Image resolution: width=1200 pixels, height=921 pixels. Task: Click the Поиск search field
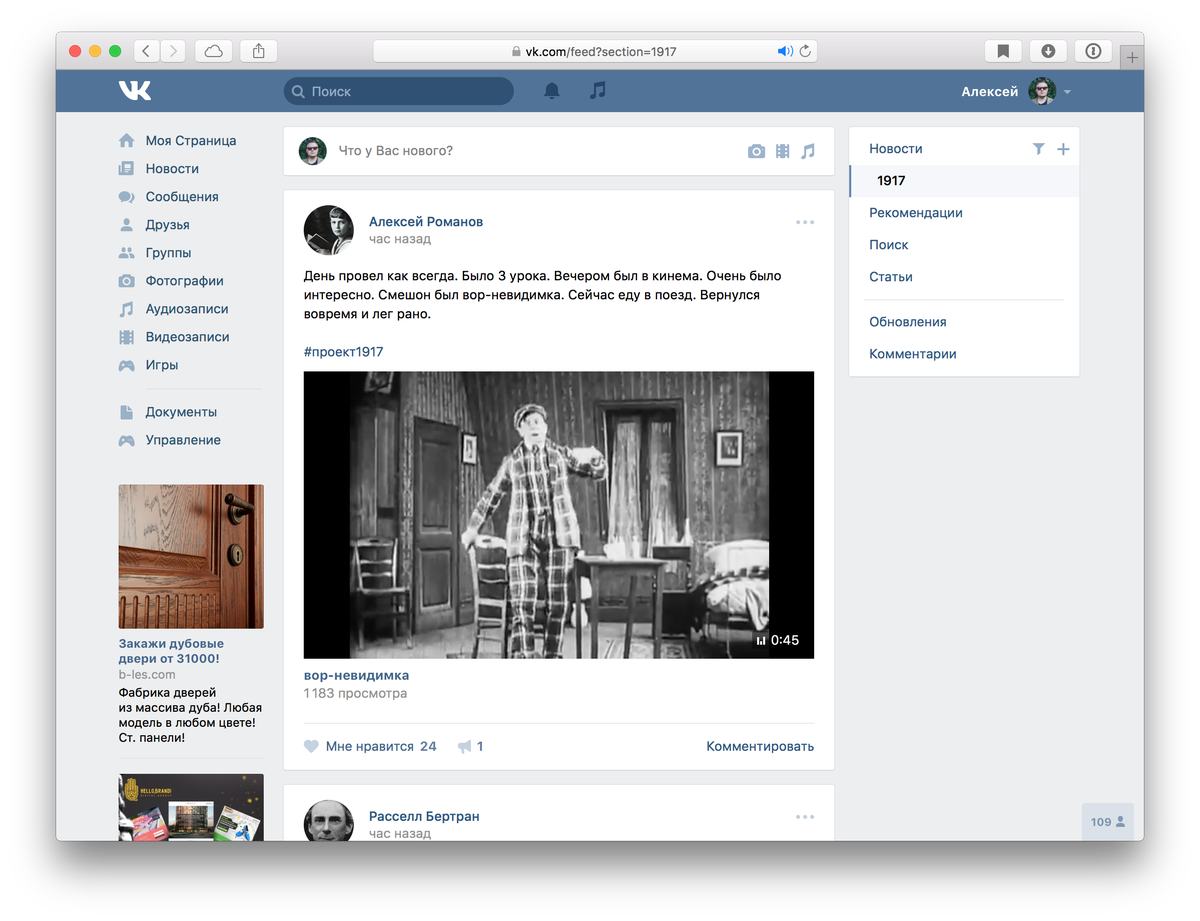[x=399, y=91]
